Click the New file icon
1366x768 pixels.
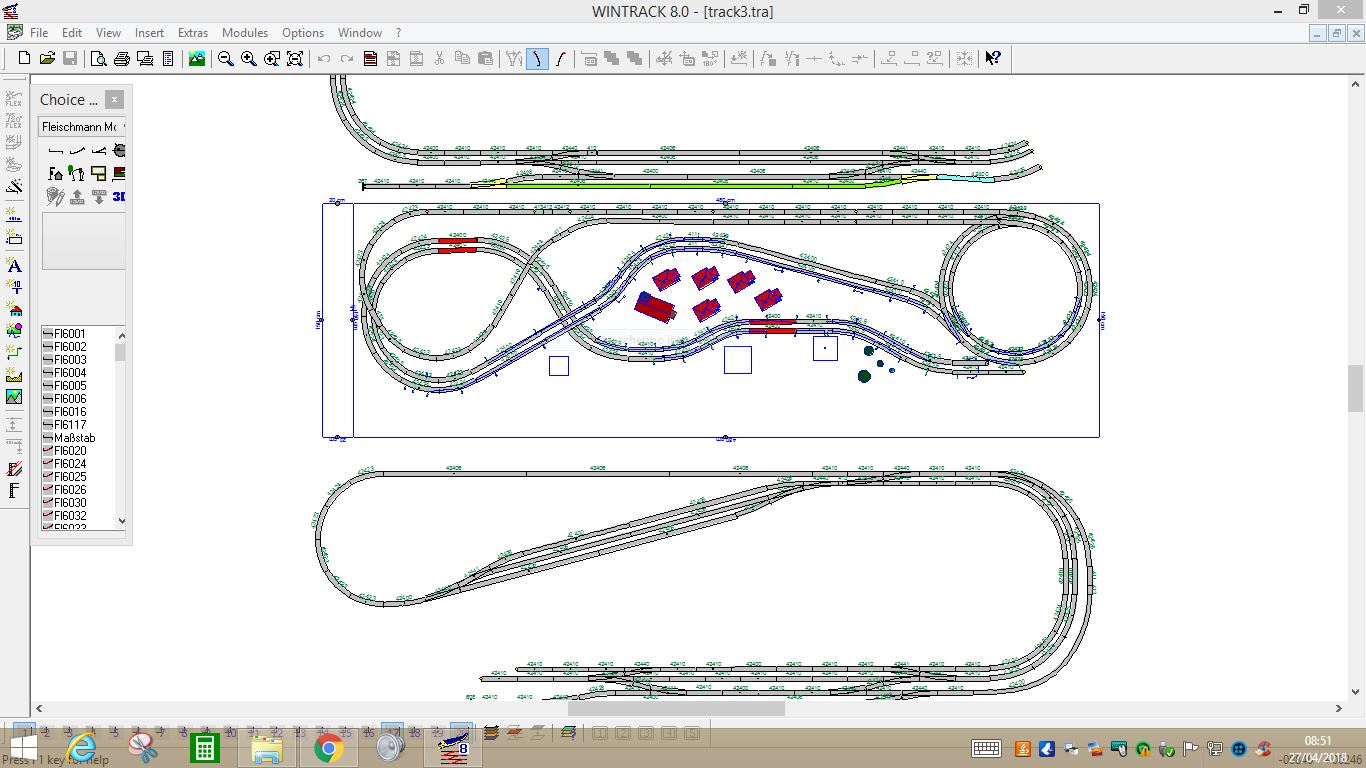[24, 59]
